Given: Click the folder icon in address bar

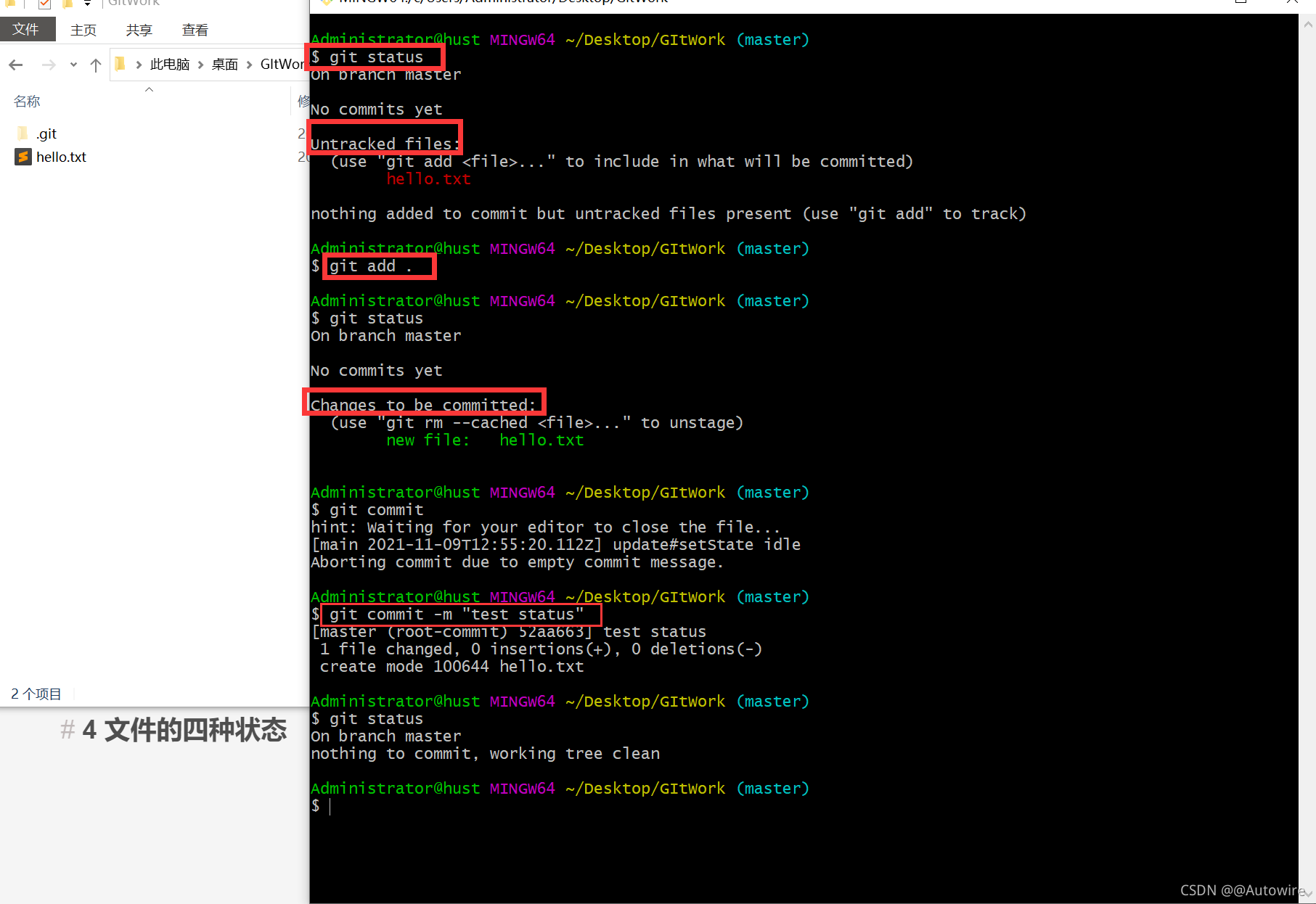Looking at the screenshot, I should [120, 64].
